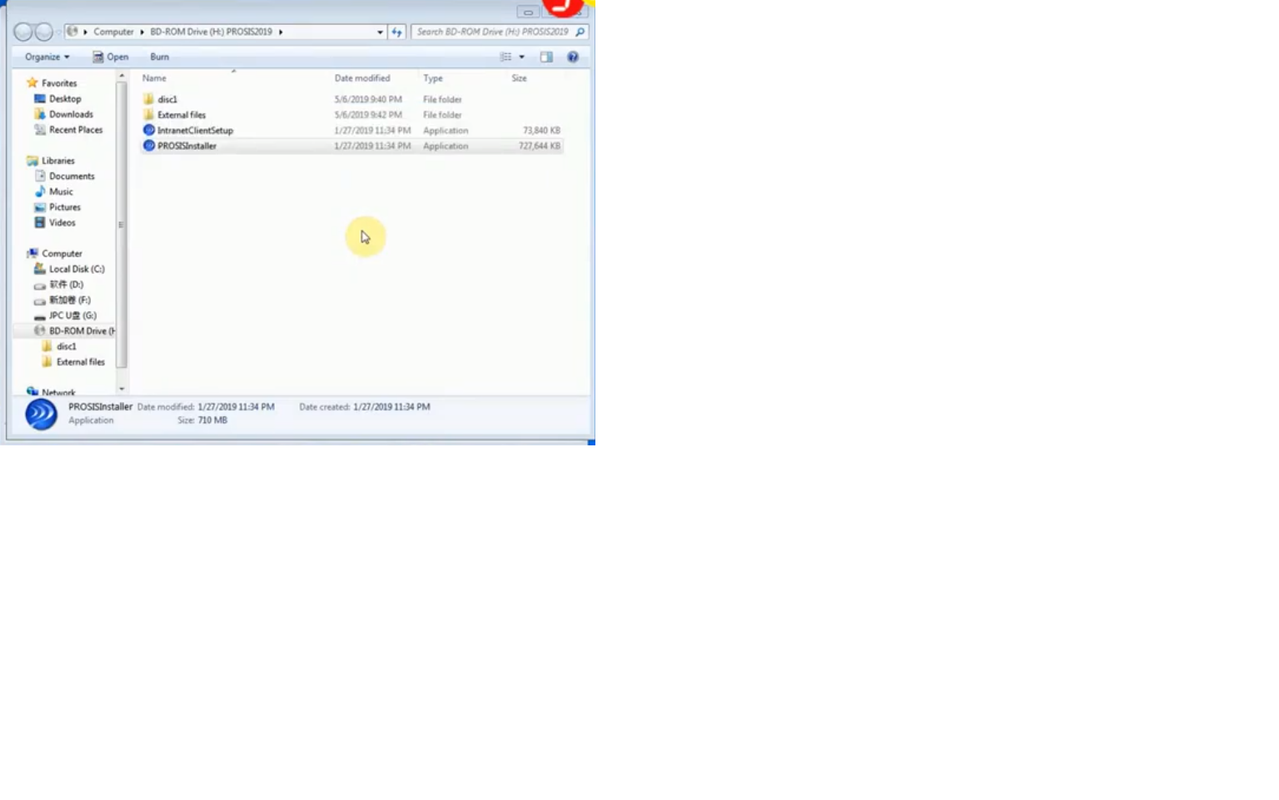
Task: Click the Burn toolbar button
Action: point(159,57)
